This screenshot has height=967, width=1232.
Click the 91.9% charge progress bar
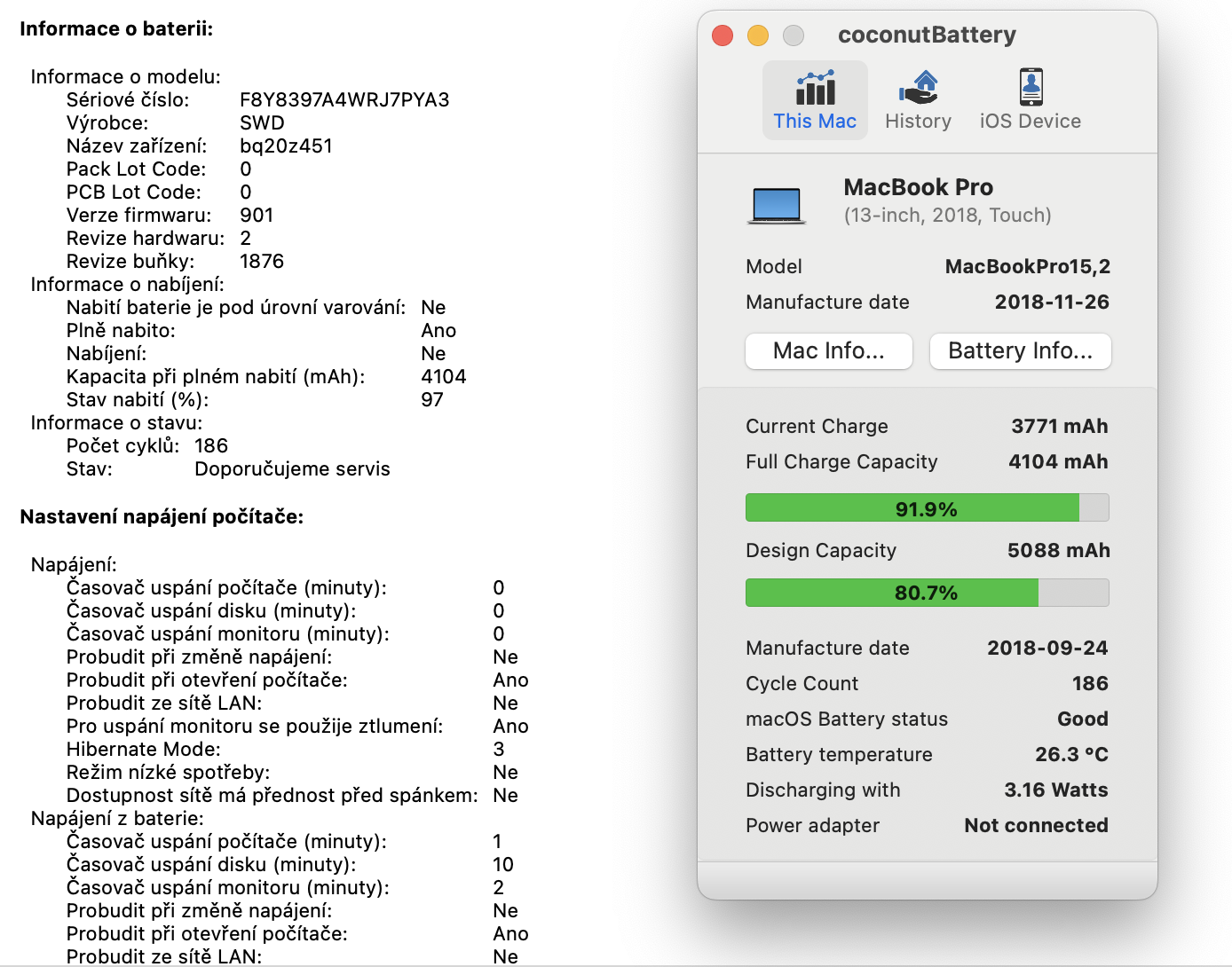click(927, 508)
